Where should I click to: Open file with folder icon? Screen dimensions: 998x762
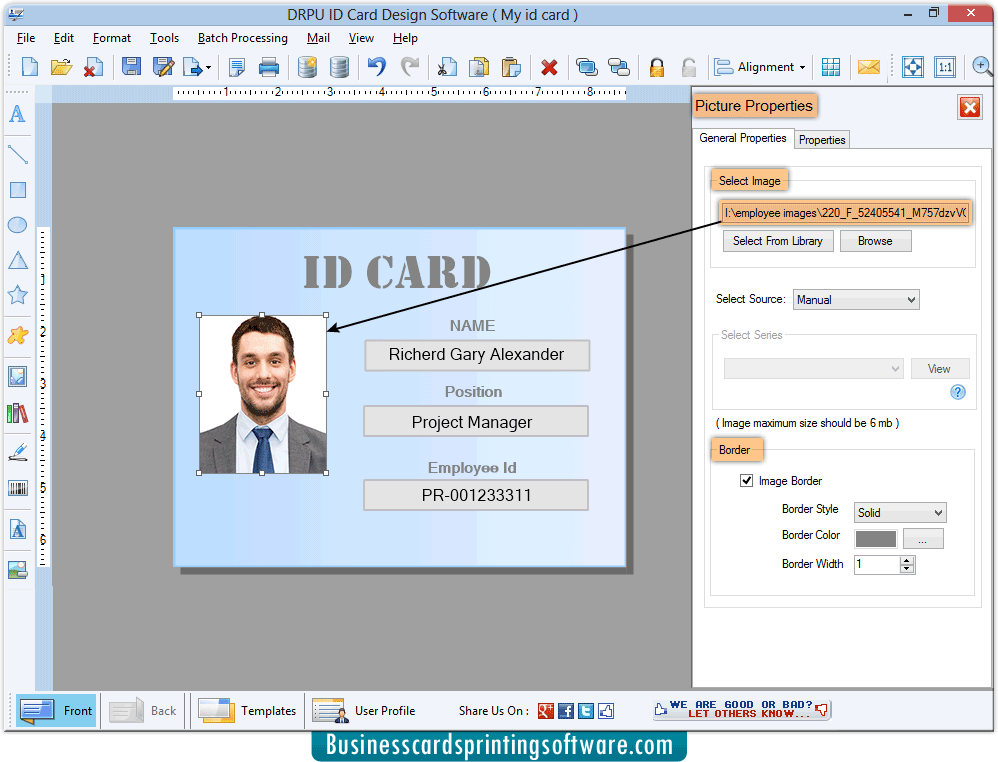[x=61, y=67]
